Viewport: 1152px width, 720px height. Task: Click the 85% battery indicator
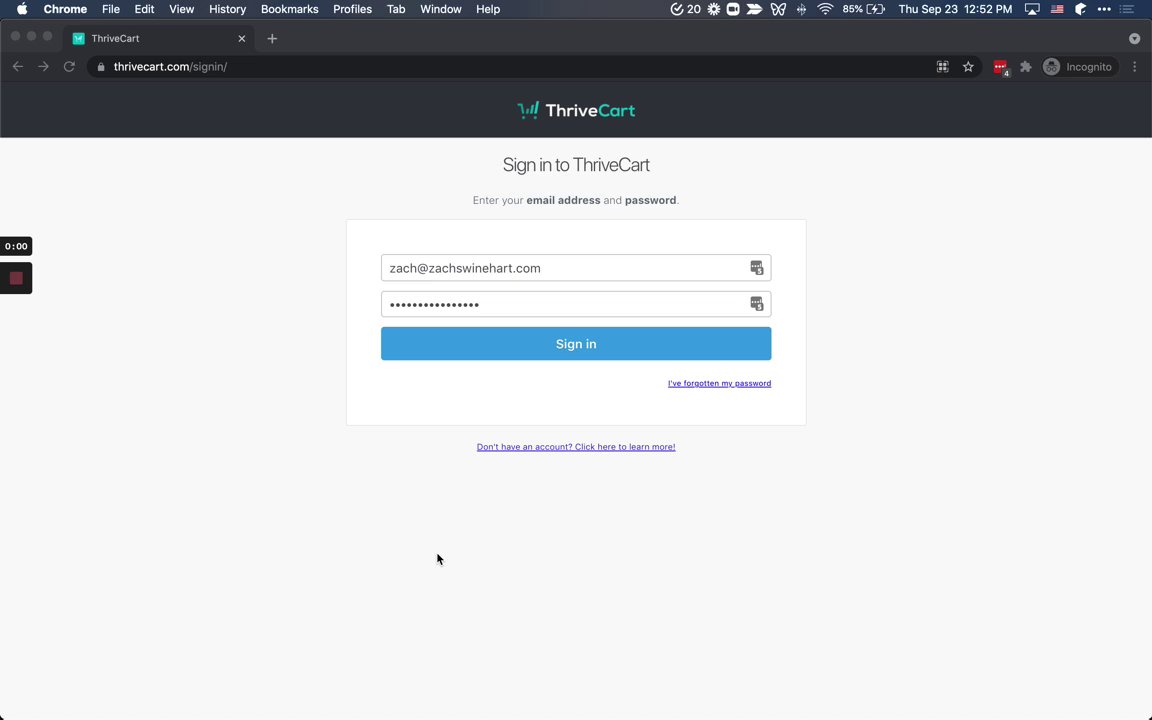pos(863,9)
